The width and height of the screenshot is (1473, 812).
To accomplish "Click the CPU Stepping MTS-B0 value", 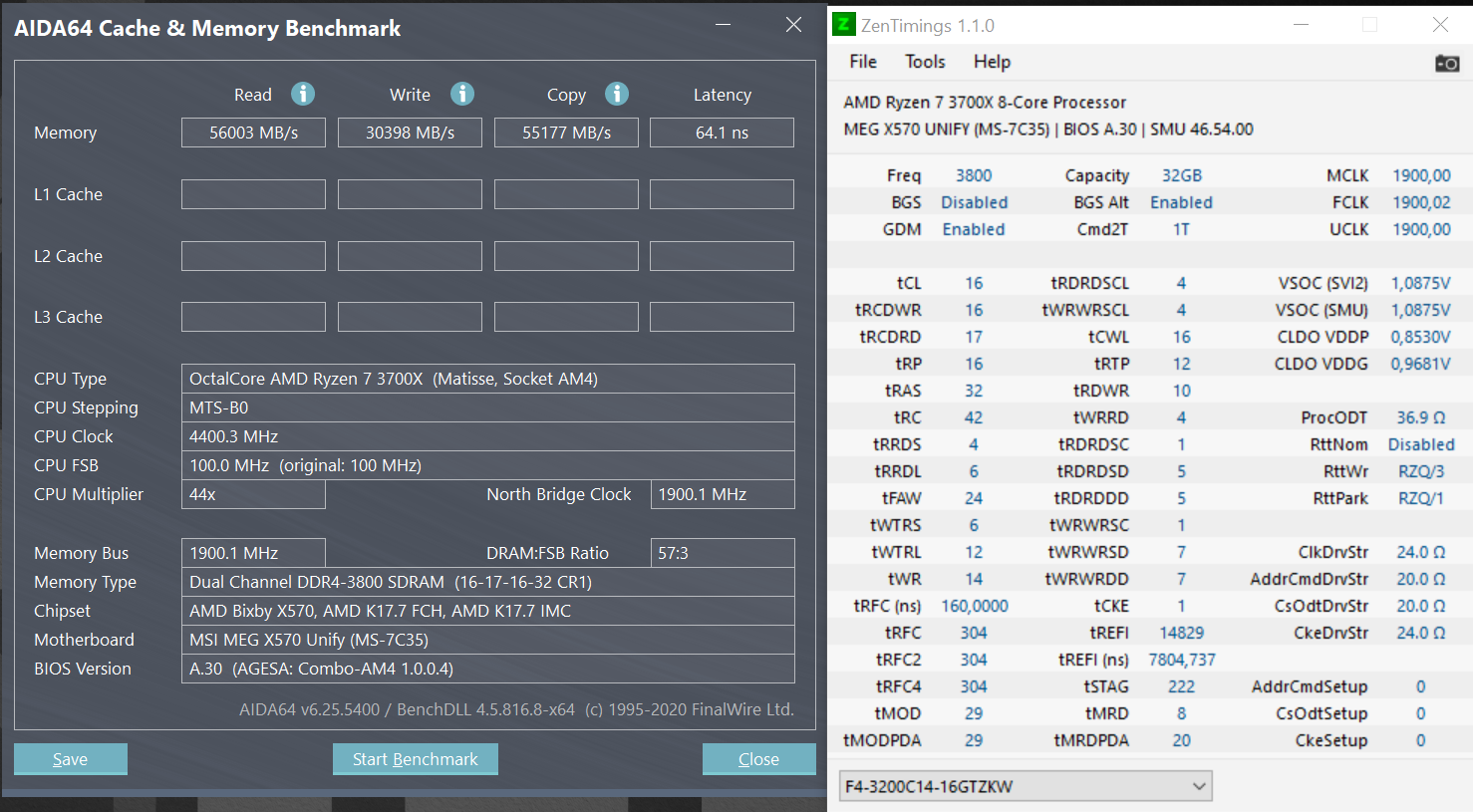I will (x=488, y=407).
